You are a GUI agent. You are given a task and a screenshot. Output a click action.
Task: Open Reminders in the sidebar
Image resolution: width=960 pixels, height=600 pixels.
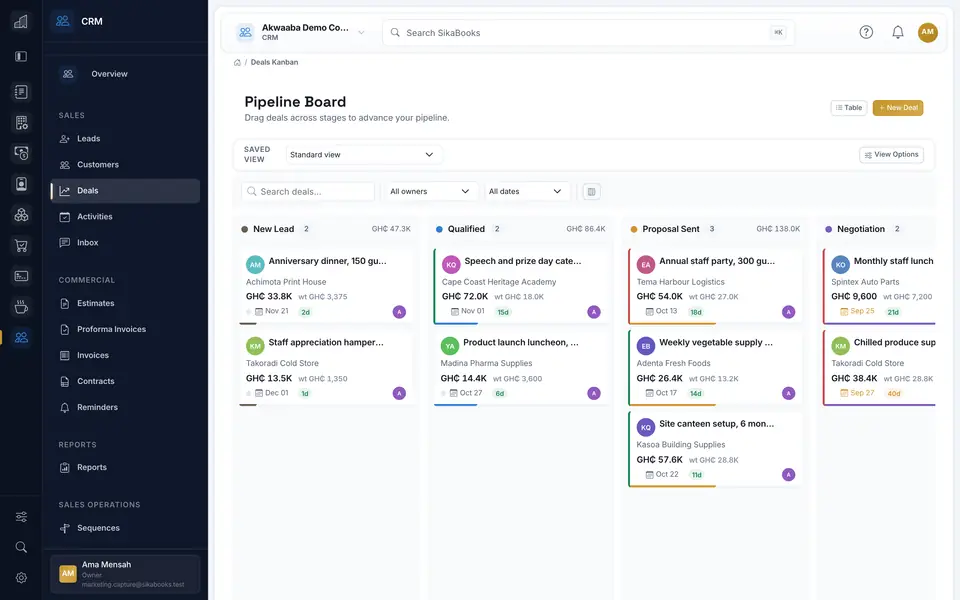click(125, 407)
